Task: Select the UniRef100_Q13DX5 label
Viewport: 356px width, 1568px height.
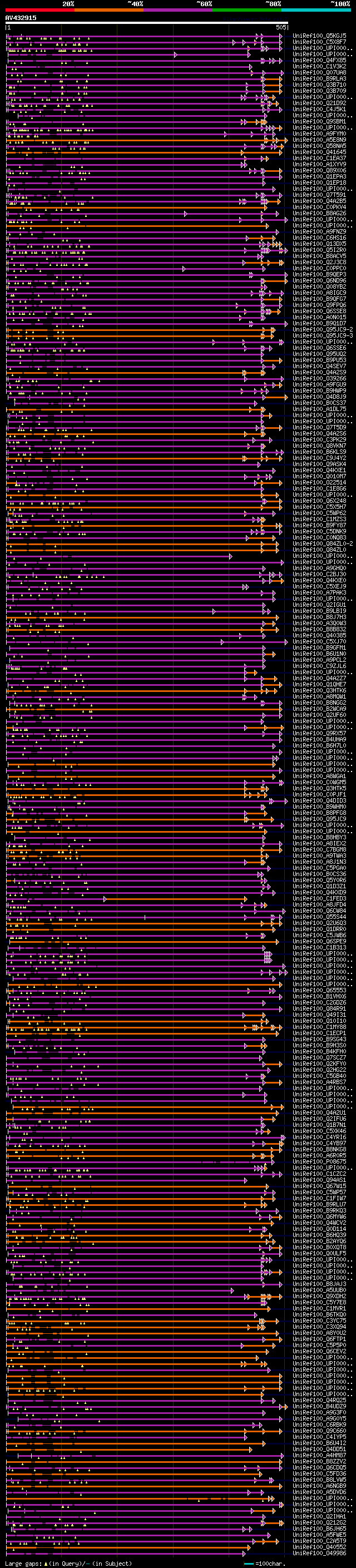Action: tap(319, 244)
